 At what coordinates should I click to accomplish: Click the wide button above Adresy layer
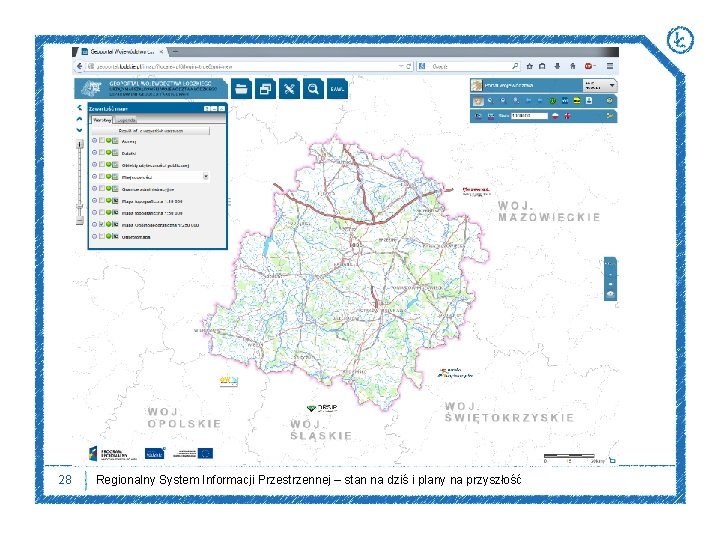point(151,131)
